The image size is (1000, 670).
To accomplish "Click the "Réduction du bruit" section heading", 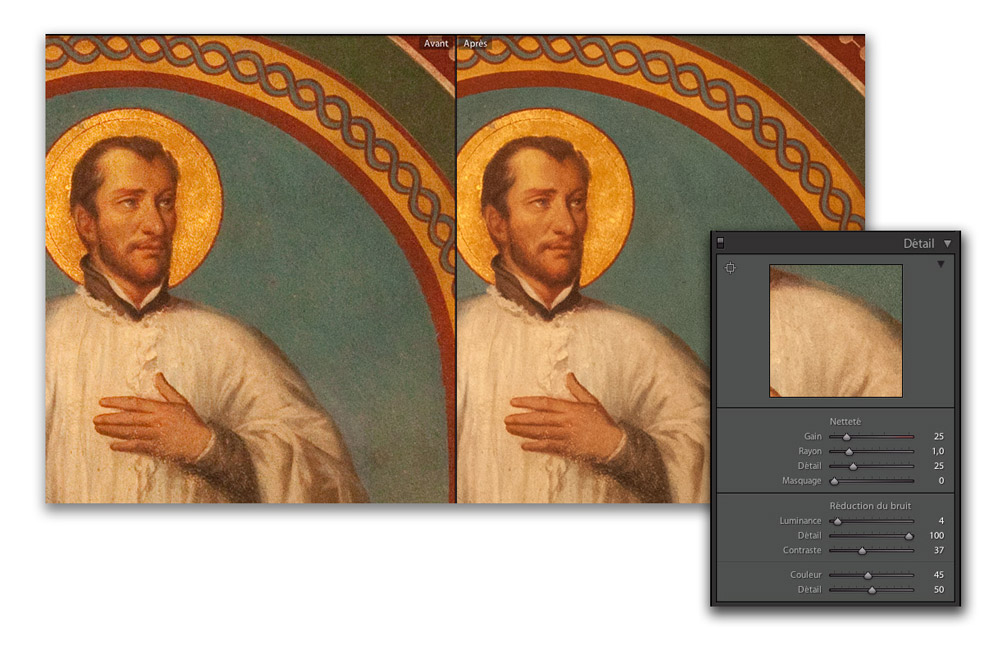I will coord(870,506).
